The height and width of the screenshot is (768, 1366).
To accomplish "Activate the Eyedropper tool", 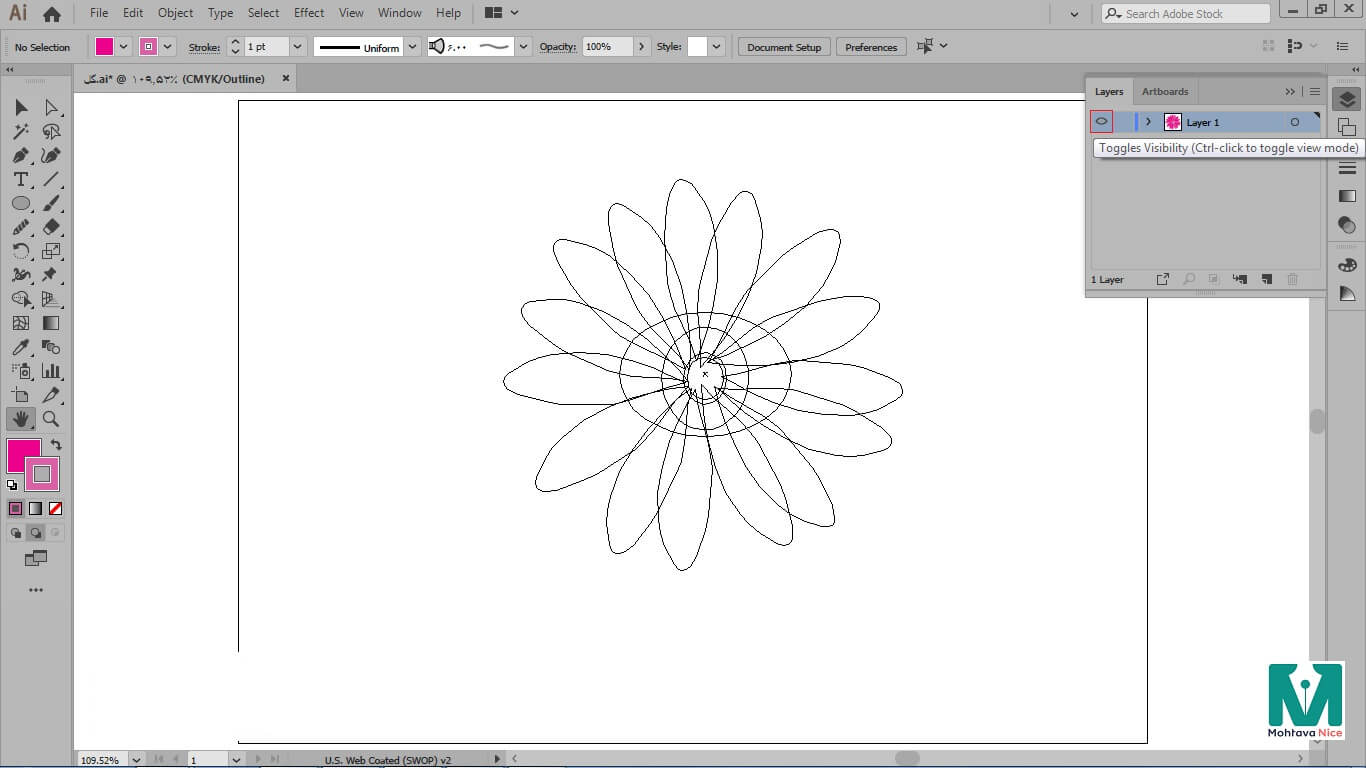I will (x=20, y=347).
